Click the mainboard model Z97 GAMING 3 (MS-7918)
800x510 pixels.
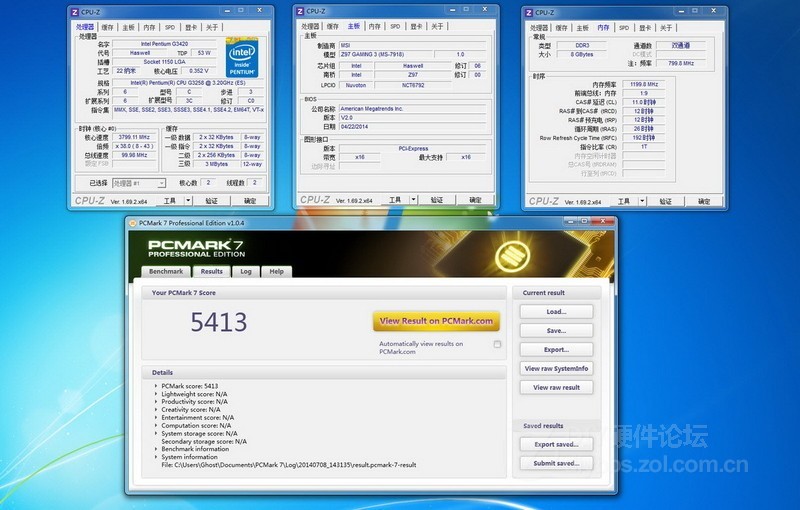386,54
